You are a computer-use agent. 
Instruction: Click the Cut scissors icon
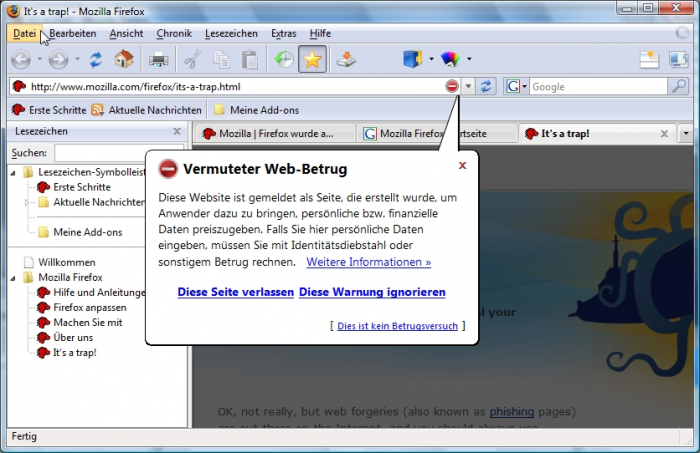click(192, 59)
